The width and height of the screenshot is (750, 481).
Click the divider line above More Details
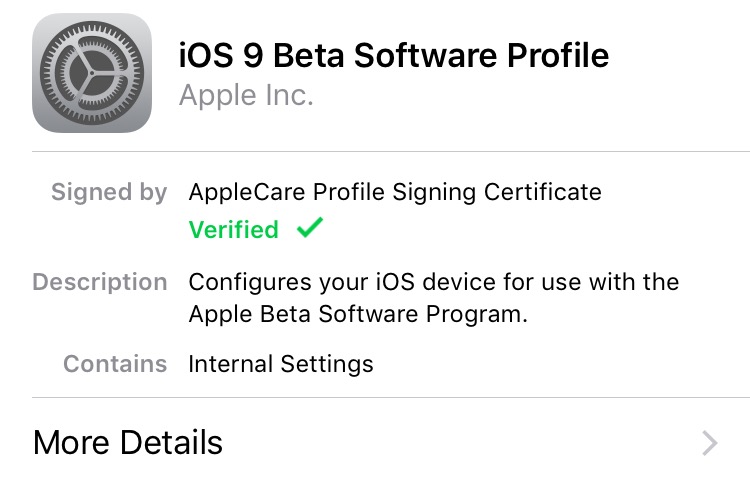point(390,398)
